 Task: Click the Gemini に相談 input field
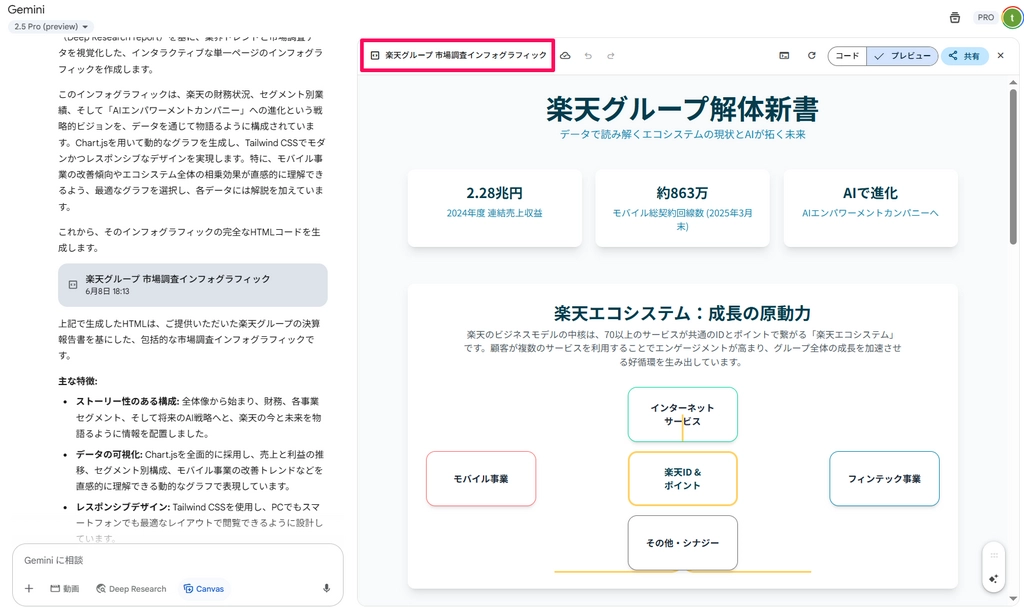click(176, 560)
